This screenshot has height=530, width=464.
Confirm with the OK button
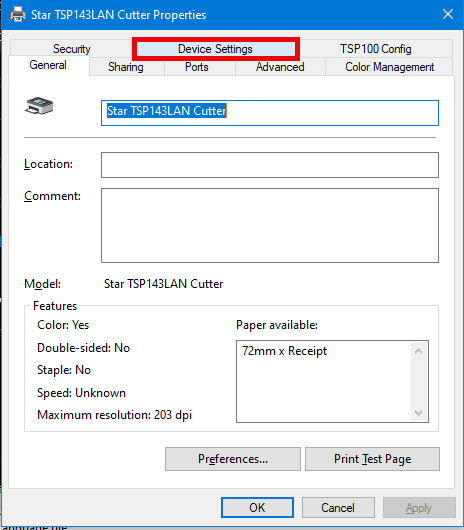point(257,508)
